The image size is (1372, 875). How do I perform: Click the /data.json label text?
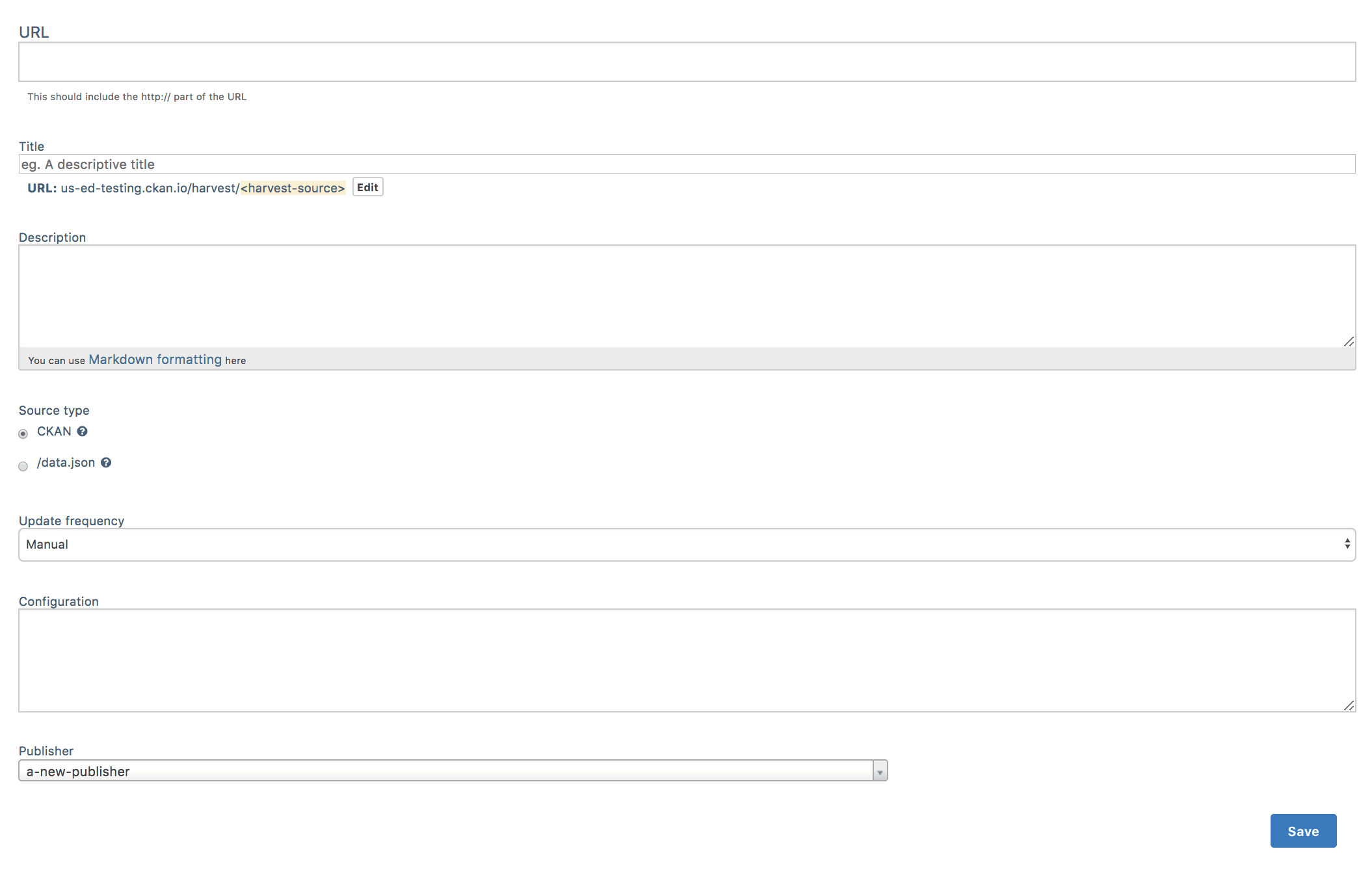66,462
